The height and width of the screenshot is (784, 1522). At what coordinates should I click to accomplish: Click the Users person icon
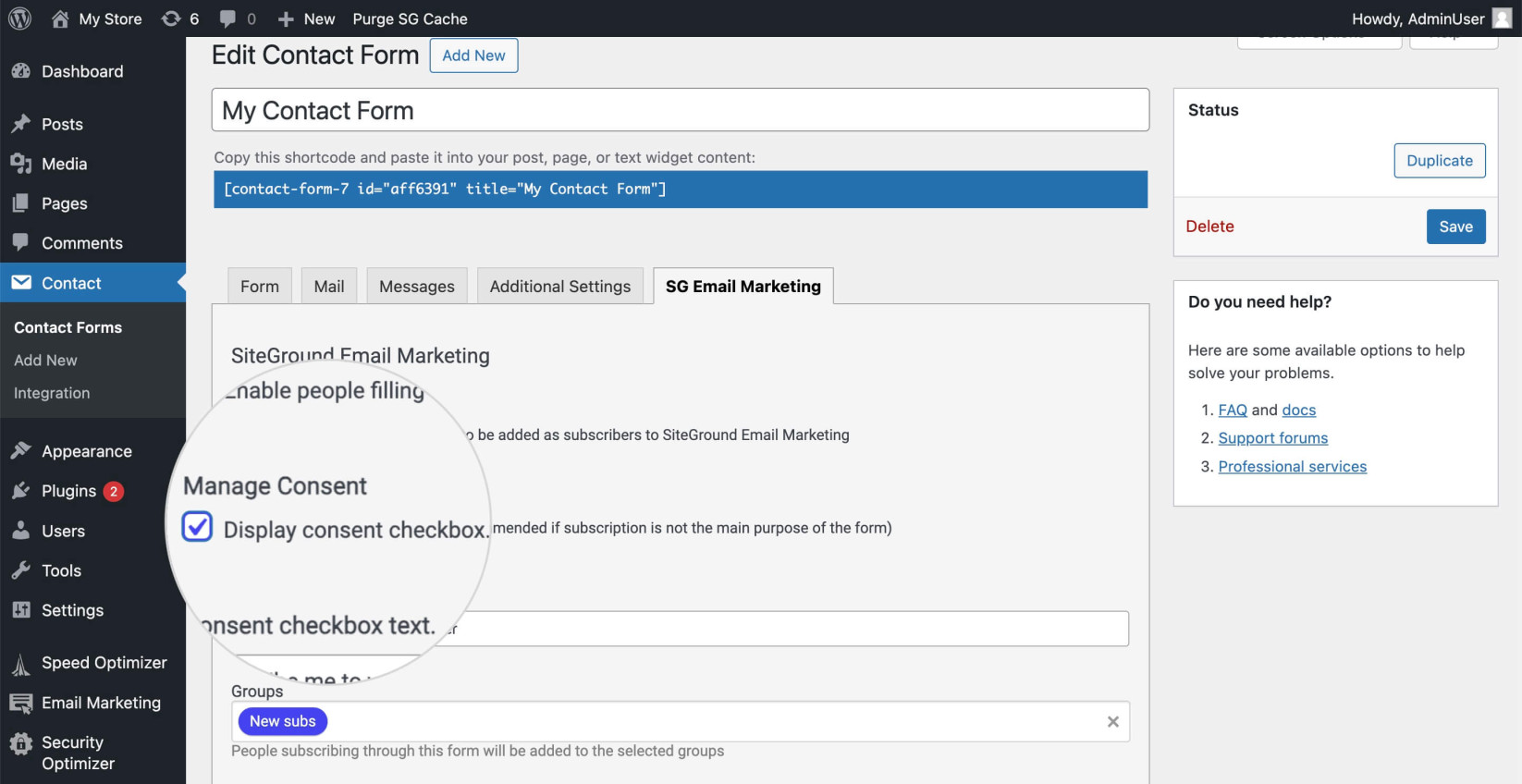point(20,531)
